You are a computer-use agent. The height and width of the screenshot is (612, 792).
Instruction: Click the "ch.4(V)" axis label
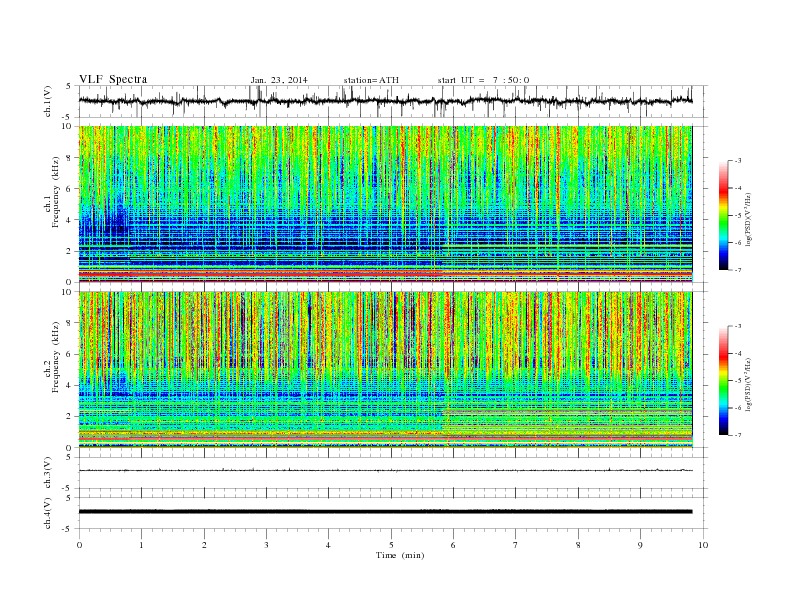point(48,513)
